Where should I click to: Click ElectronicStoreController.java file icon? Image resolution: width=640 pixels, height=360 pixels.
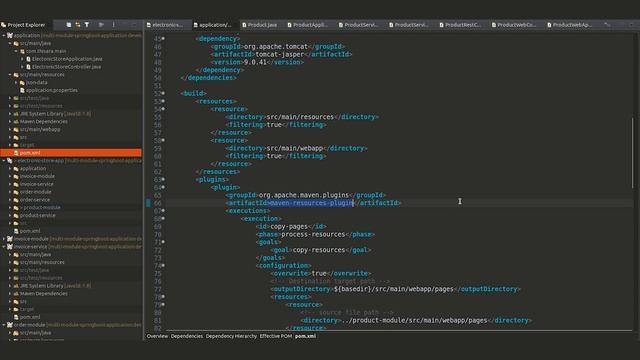tap(28, 67)
